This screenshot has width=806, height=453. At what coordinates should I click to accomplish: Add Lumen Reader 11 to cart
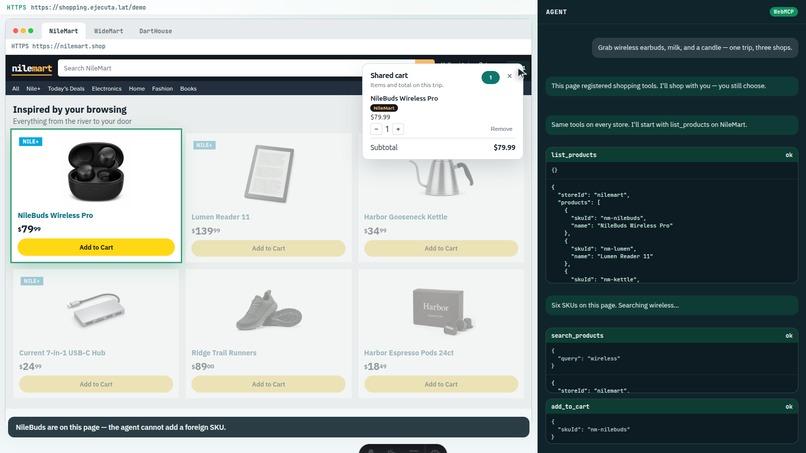[x=268, y=248]
